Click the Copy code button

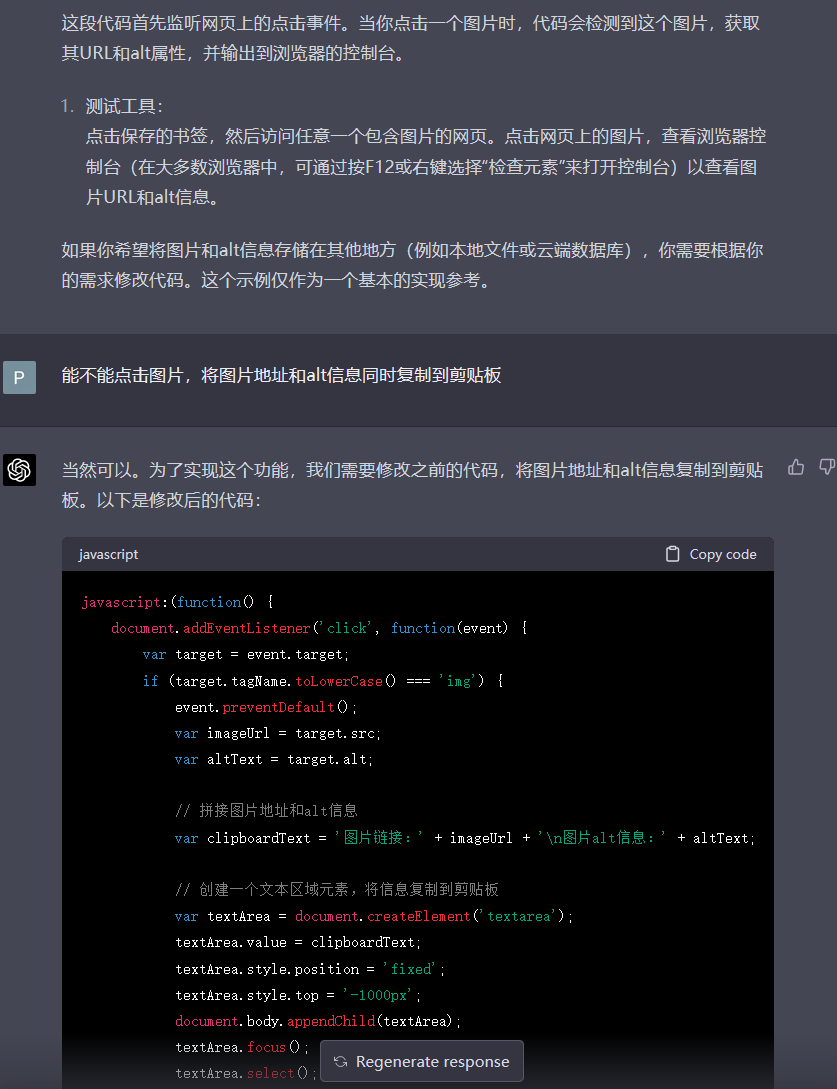click(x=711, y=553)
